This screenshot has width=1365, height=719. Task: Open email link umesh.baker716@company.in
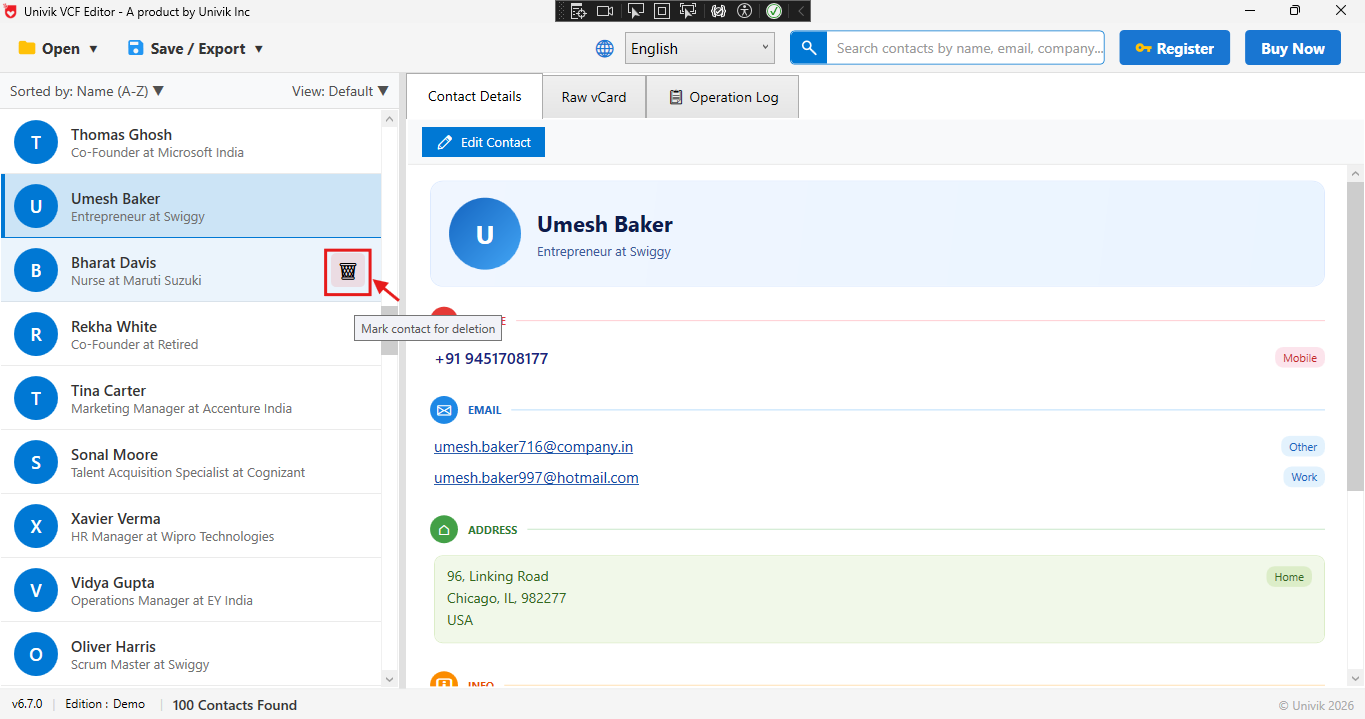click(x=533, y=447)
